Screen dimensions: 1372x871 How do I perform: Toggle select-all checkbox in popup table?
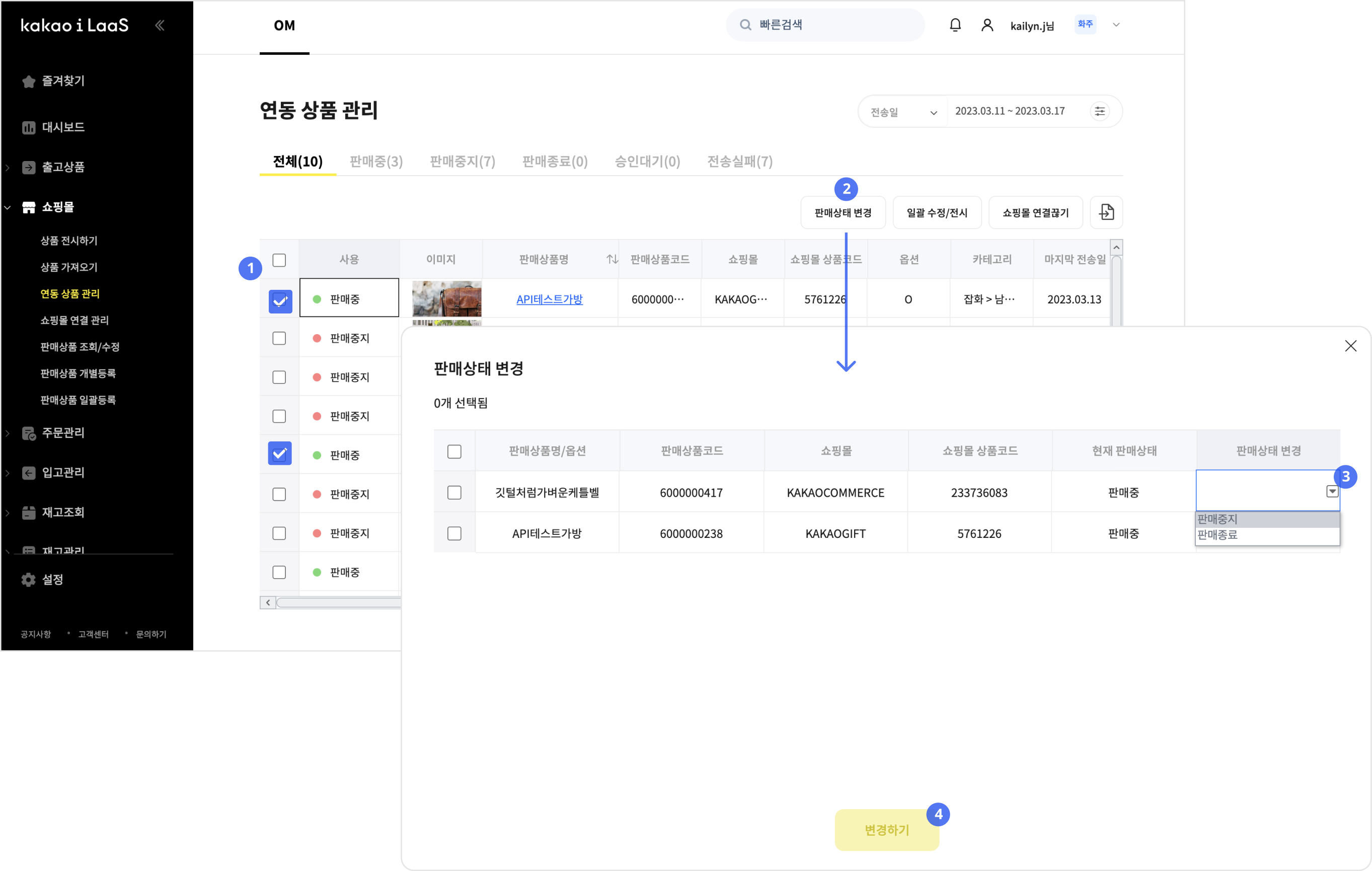[454, 451]
